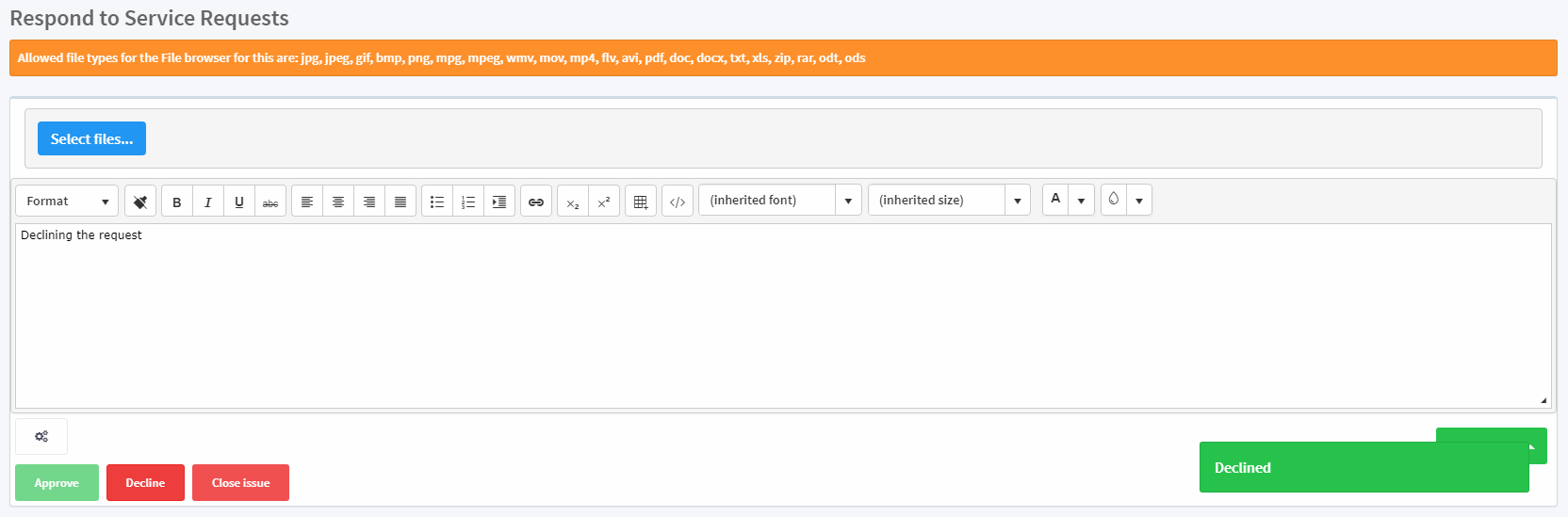The width and height of the screenshot is (1568, 517).
Task: Click the clean formatting icon
Action: [140, 202]
